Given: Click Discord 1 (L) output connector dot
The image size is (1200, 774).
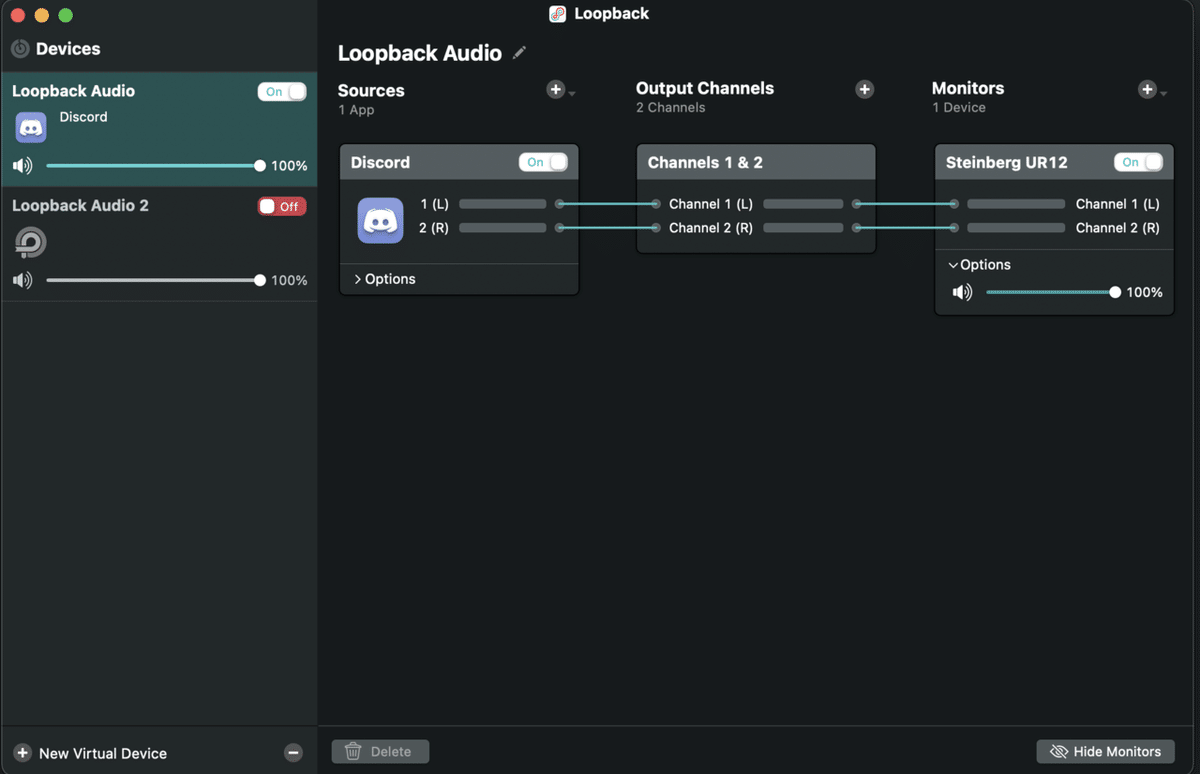Looking at the screenshot, I should [560, 204].
